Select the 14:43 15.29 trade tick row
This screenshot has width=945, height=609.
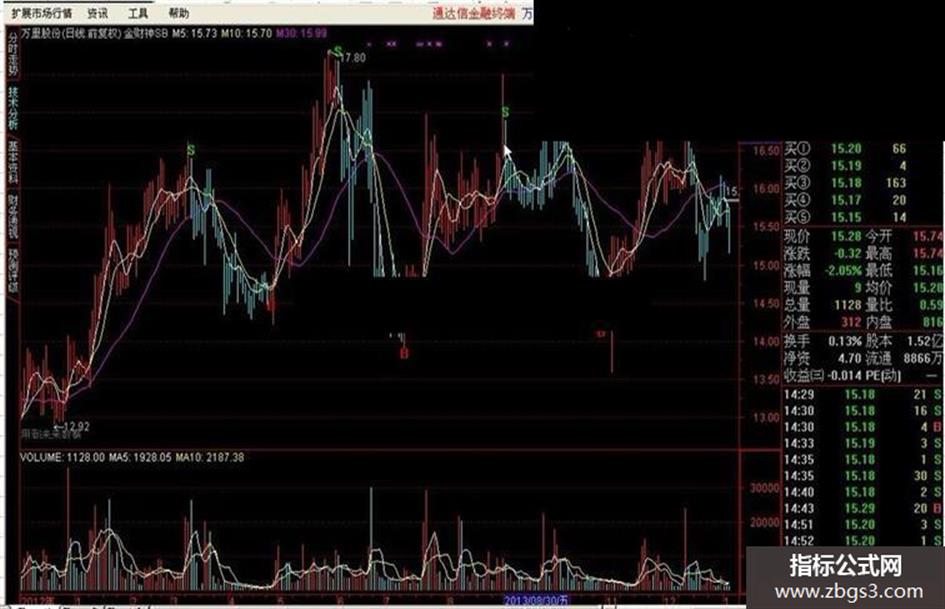click(x=863, y=508)
